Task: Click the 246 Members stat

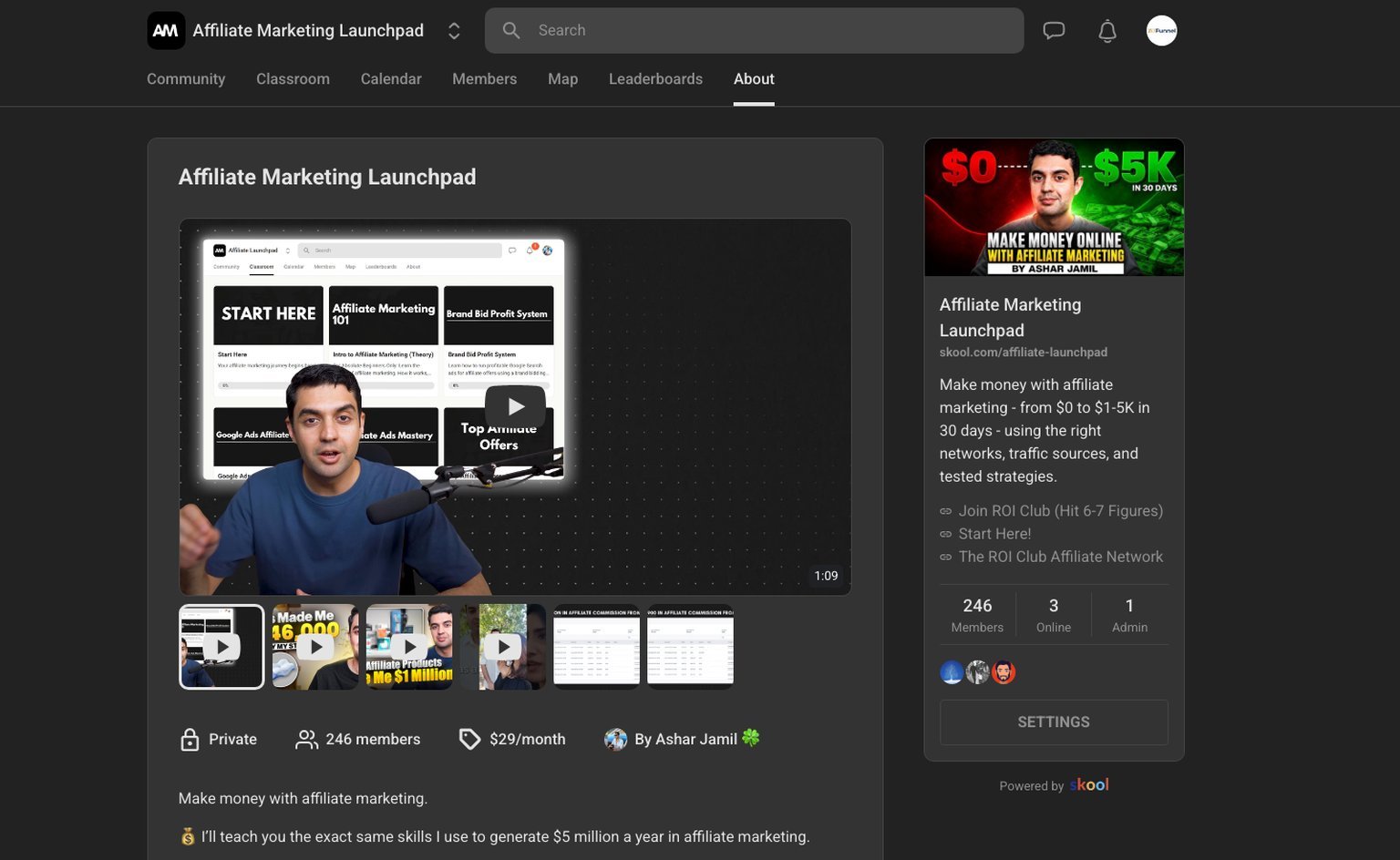Action: [x=977, y=615]
